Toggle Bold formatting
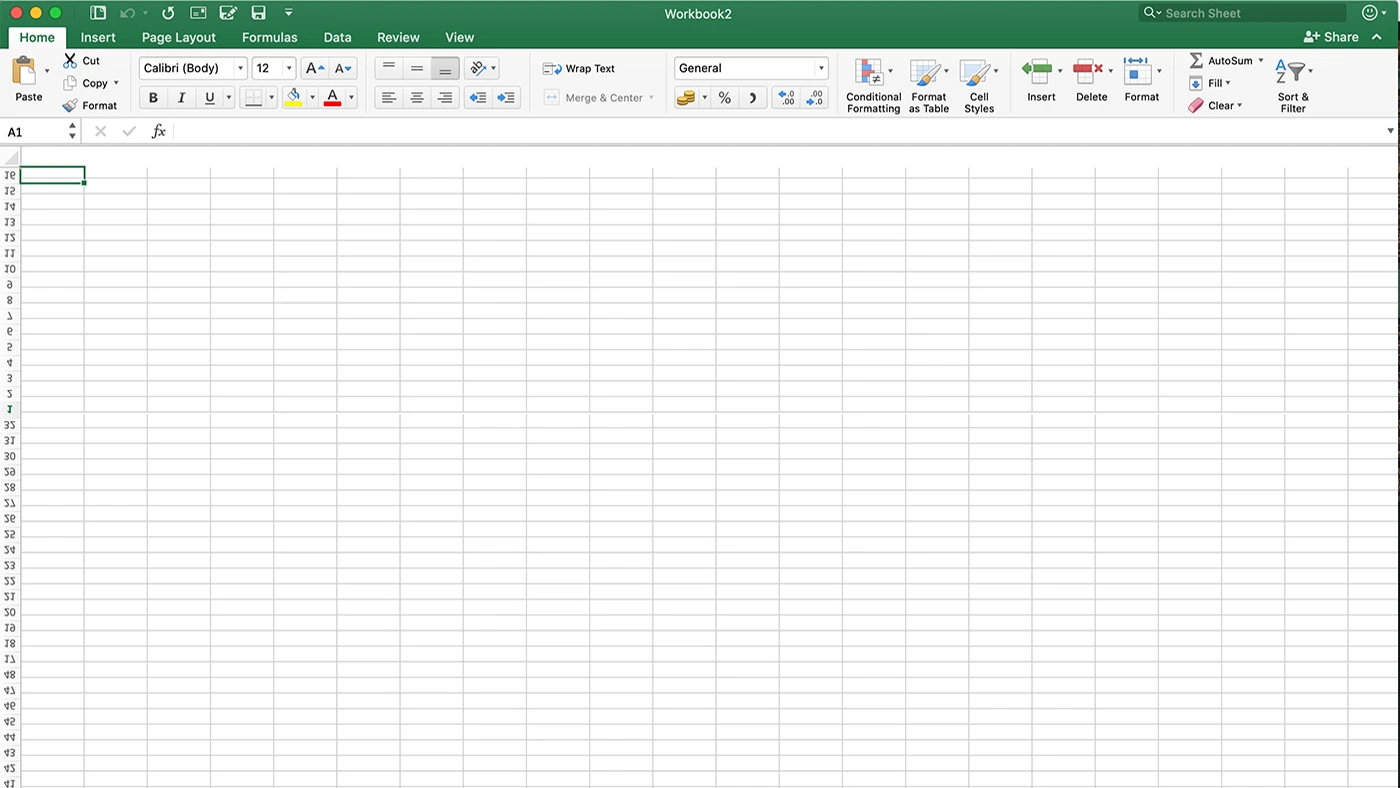The width and height of the screenshot is (1400, 788). click(x=153, y=98)
